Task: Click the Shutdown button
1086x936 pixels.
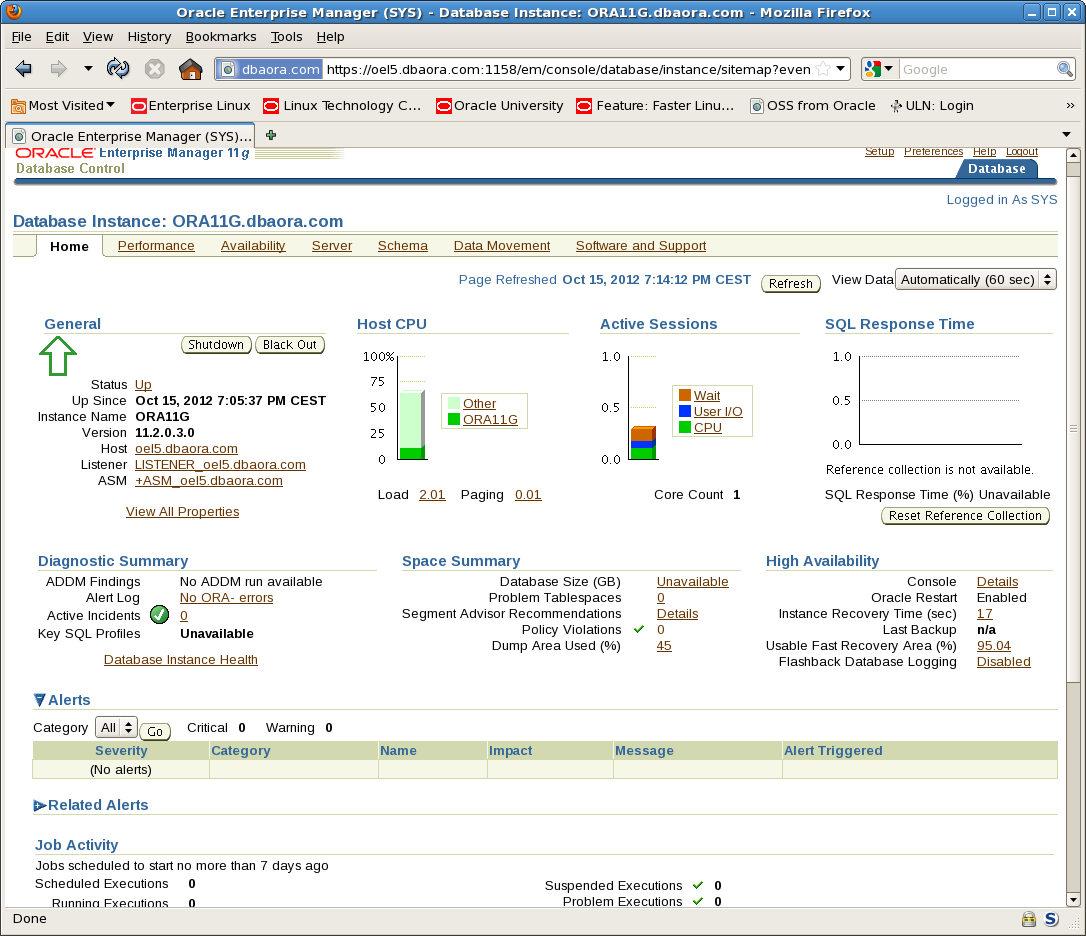Action: (x=216, y=344)
